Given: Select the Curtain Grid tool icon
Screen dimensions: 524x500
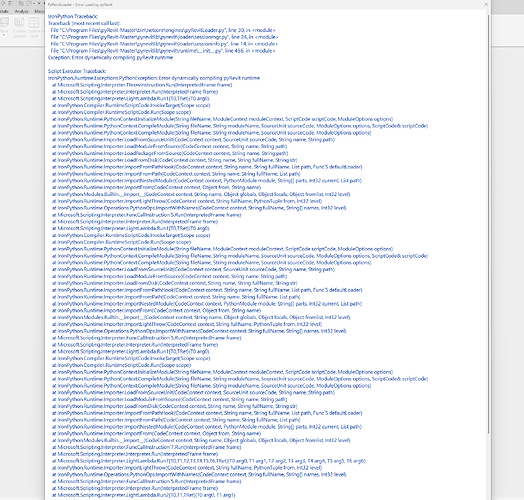Looking at the screenshot, I should pos(34,22).
